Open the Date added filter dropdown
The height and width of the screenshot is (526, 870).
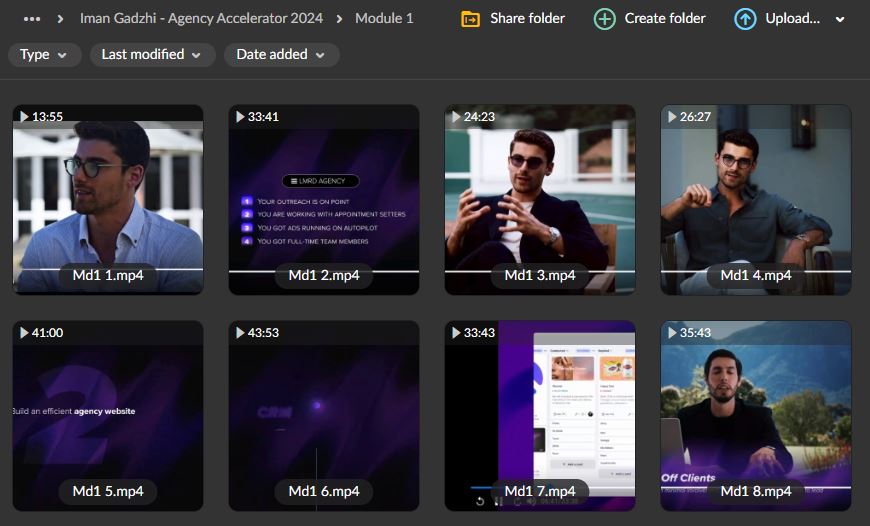point(281,55)
